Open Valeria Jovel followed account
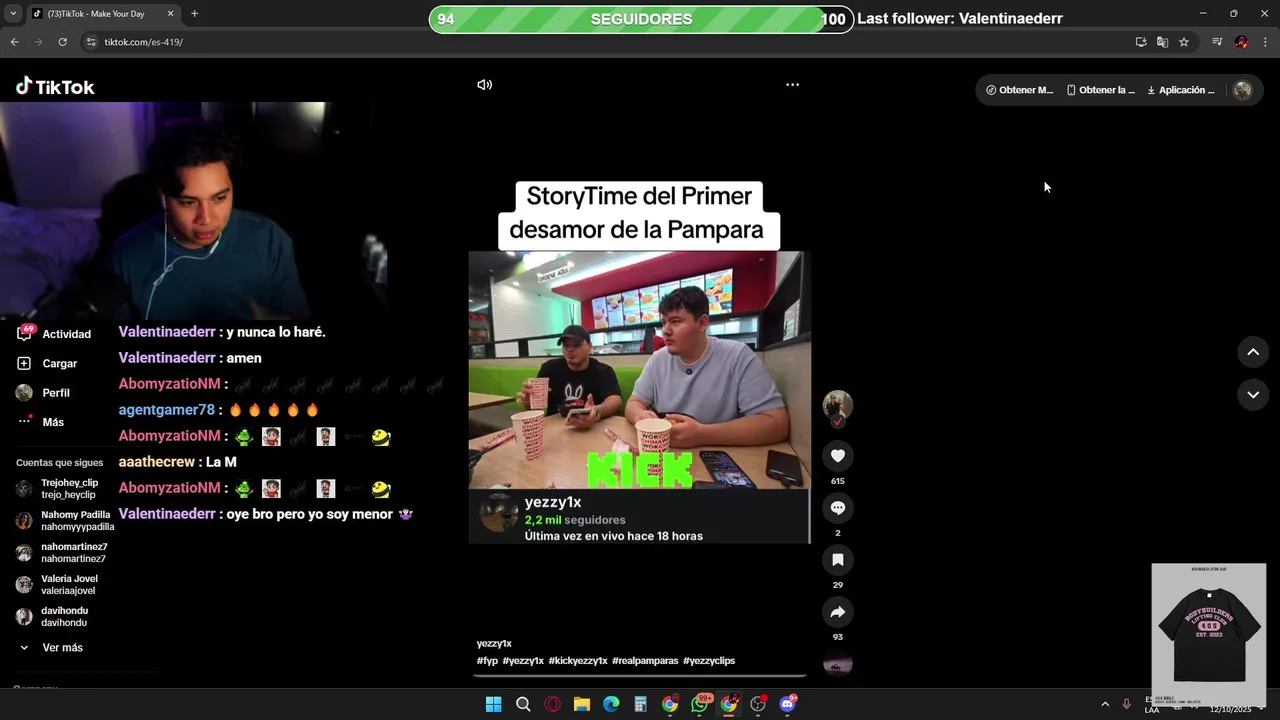The height and width of the screenshot is (720, 1280). click(x=57, y=585)
